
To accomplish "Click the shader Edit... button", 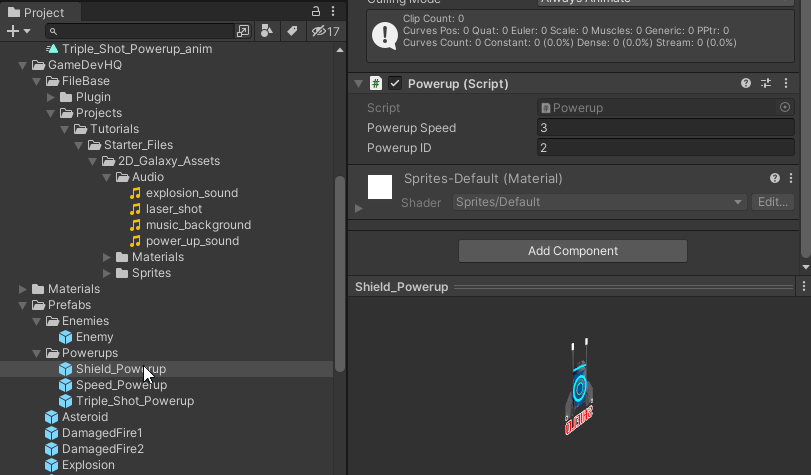I will click(773, 202).
